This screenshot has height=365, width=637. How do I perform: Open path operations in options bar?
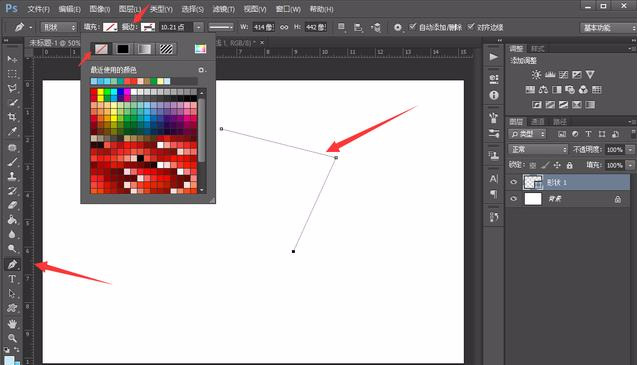[x=342, y=27]
